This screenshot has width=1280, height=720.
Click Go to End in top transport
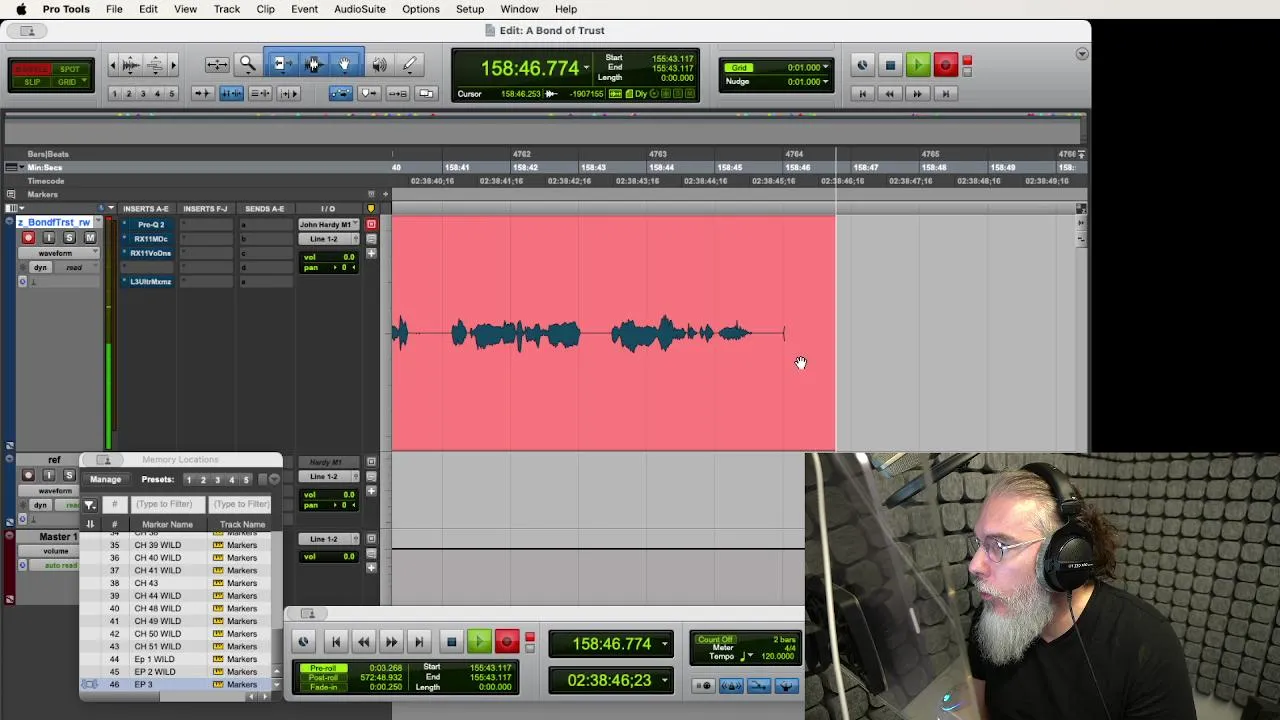[x=945, y=94]
